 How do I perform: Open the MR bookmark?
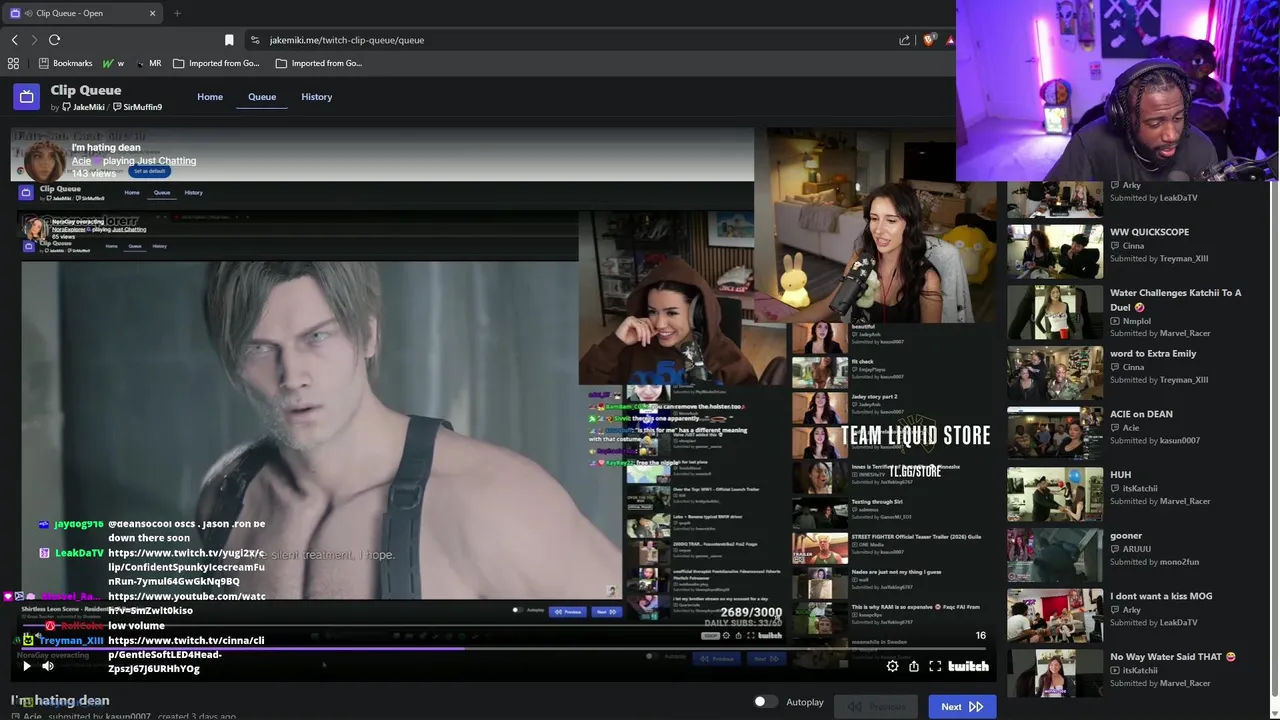point(148,63)
